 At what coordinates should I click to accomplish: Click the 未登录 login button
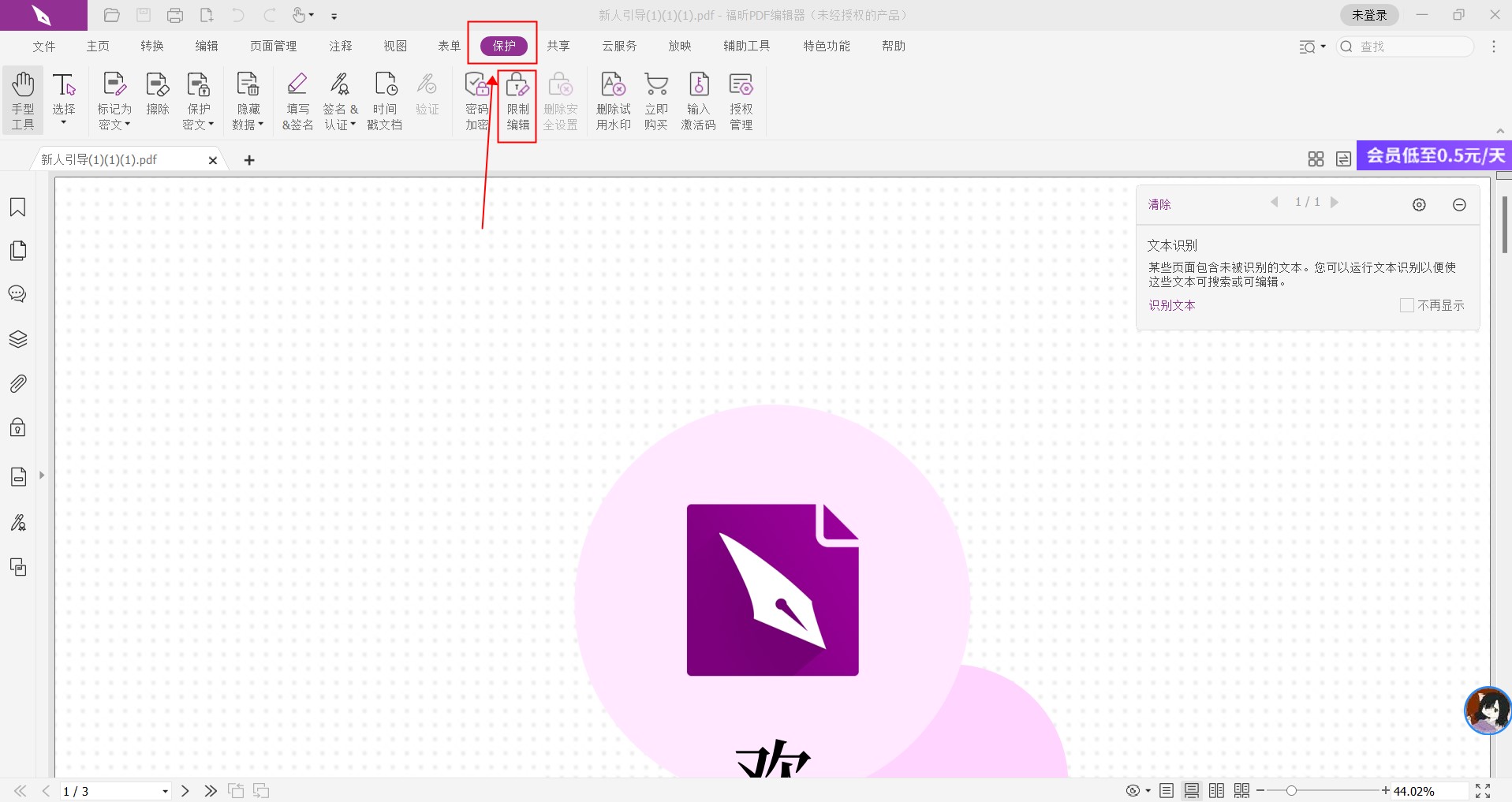(x=1368, y=15)
